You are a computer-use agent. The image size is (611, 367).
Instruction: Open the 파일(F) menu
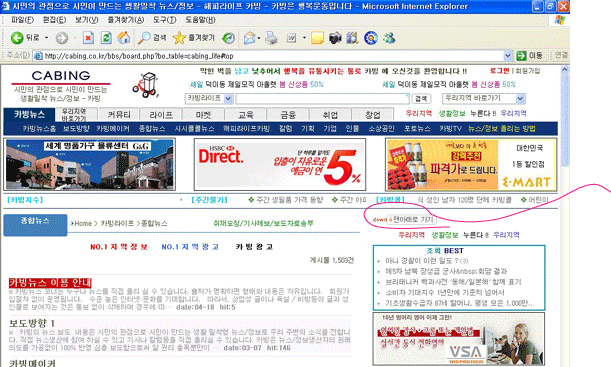click(22, 19)
